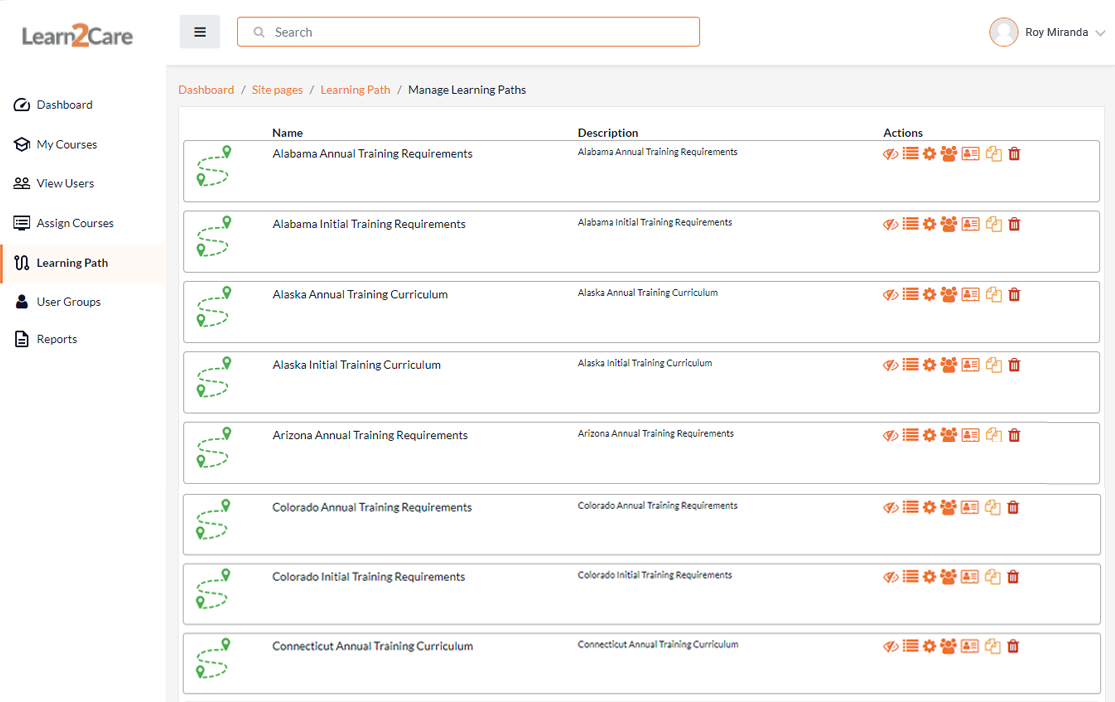Go to User Groups in sidebar
Image resolution: width=1115 pixels, height=702 pixels.
[x=68, y=302]
